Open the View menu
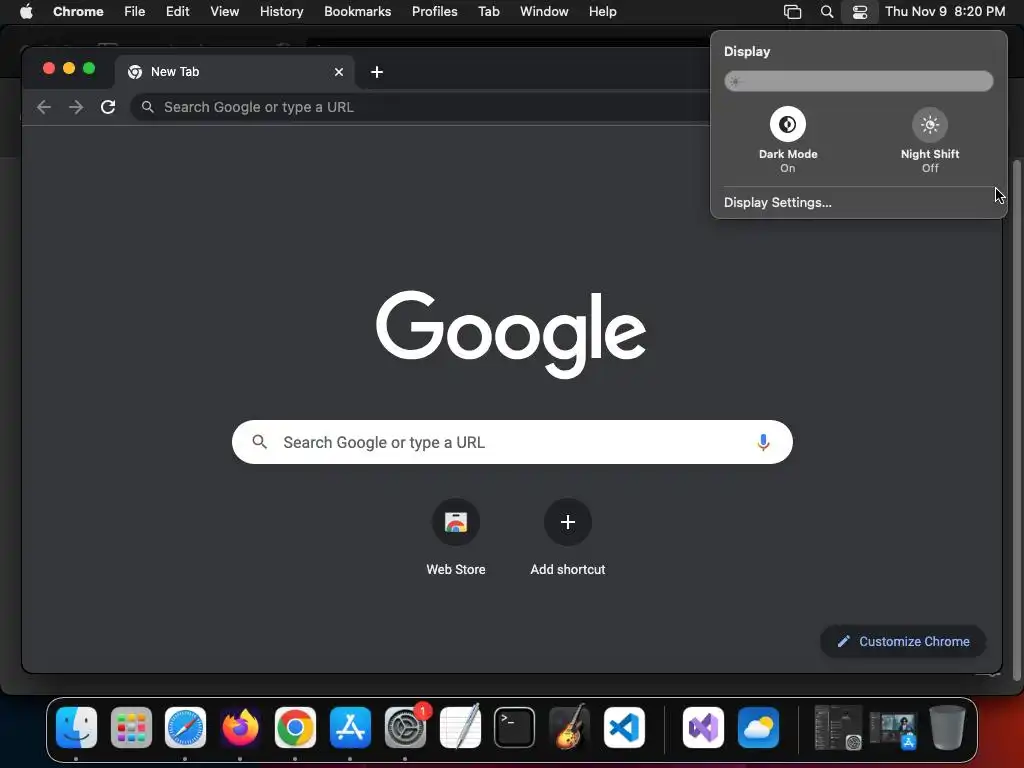1024x768 pixels. (x=225, y=12)
